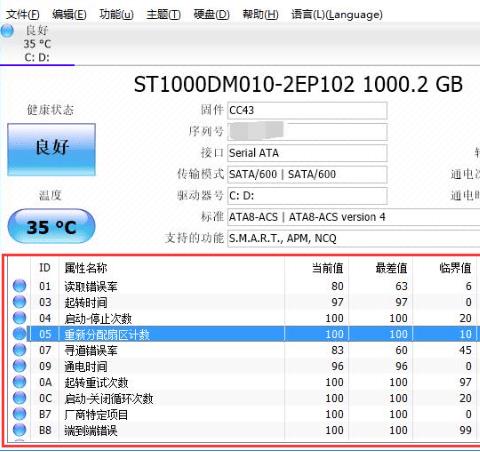Click the 35 °C temperature button

pos(51,226)
